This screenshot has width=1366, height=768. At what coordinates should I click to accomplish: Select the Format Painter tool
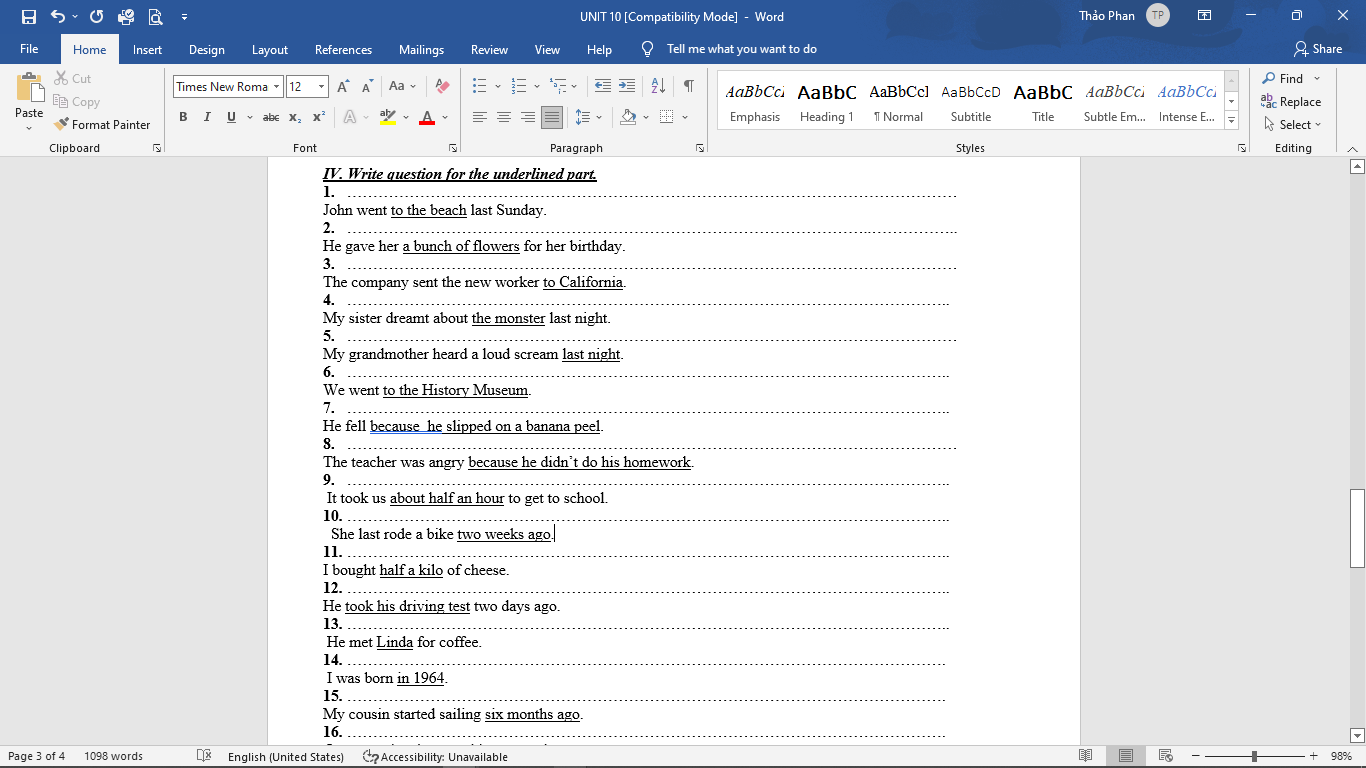(x=103, y=125)
